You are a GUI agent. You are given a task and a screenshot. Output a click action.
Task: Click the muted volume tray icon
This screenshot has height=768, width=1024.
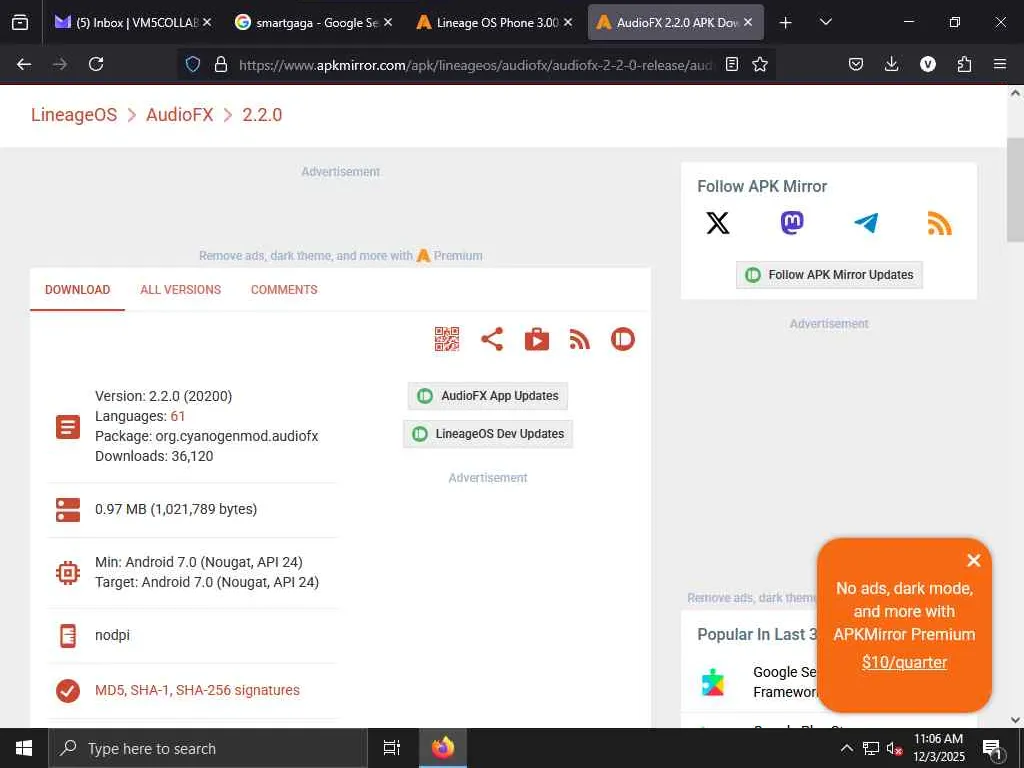894,748
